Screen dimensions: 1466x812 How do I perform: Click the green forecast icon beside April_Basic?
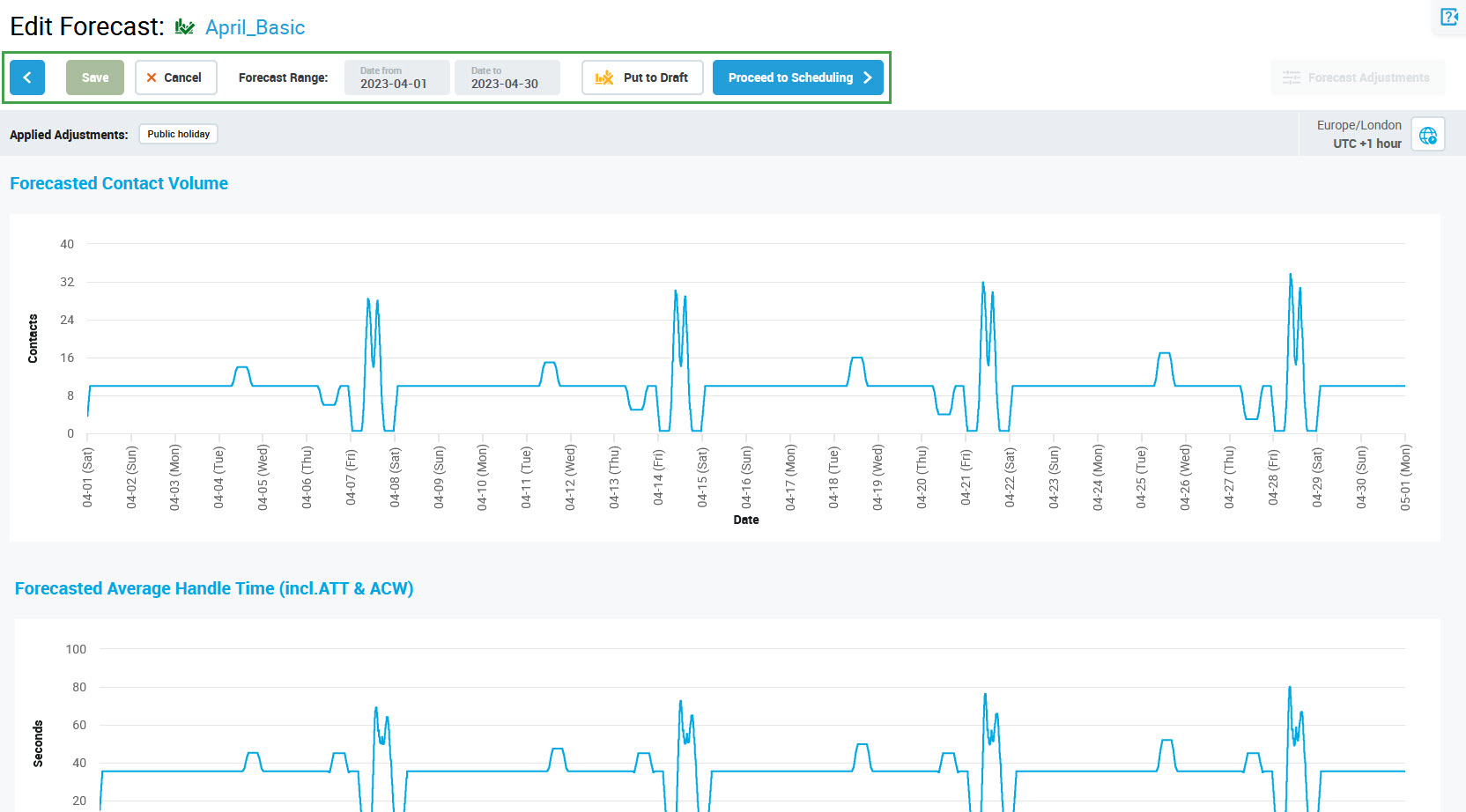184,27
